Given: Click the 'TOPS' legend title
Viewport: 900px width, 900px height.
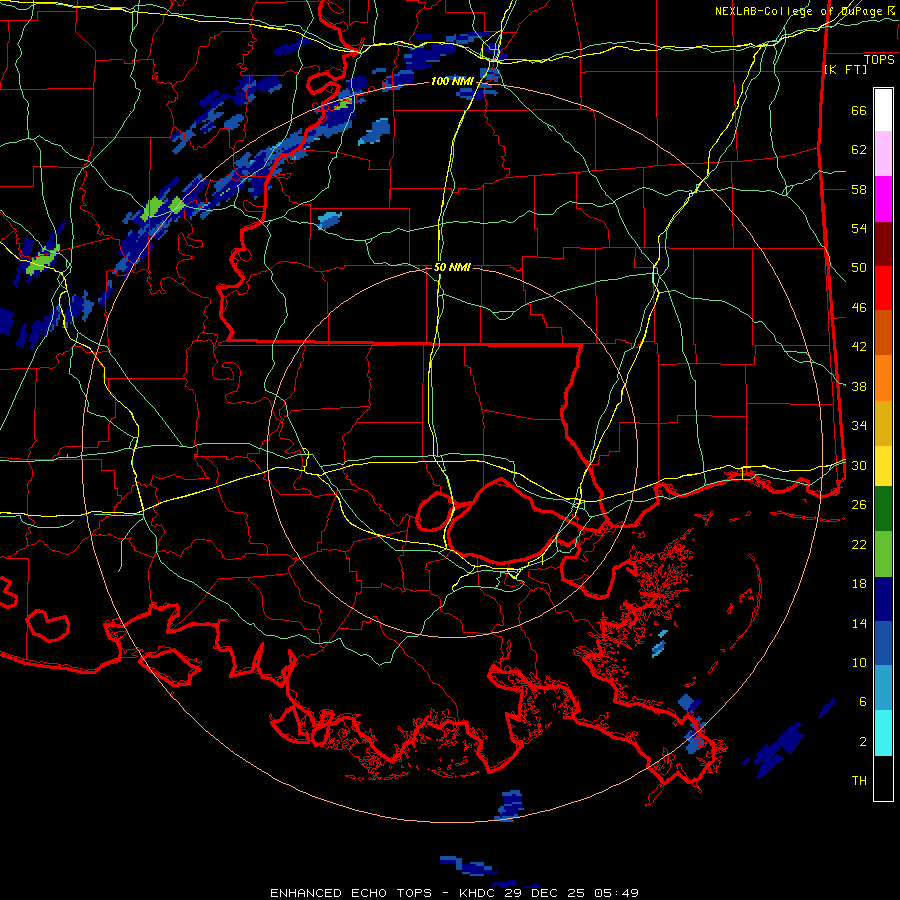Looking at the screenshot, I should [879, 60].
